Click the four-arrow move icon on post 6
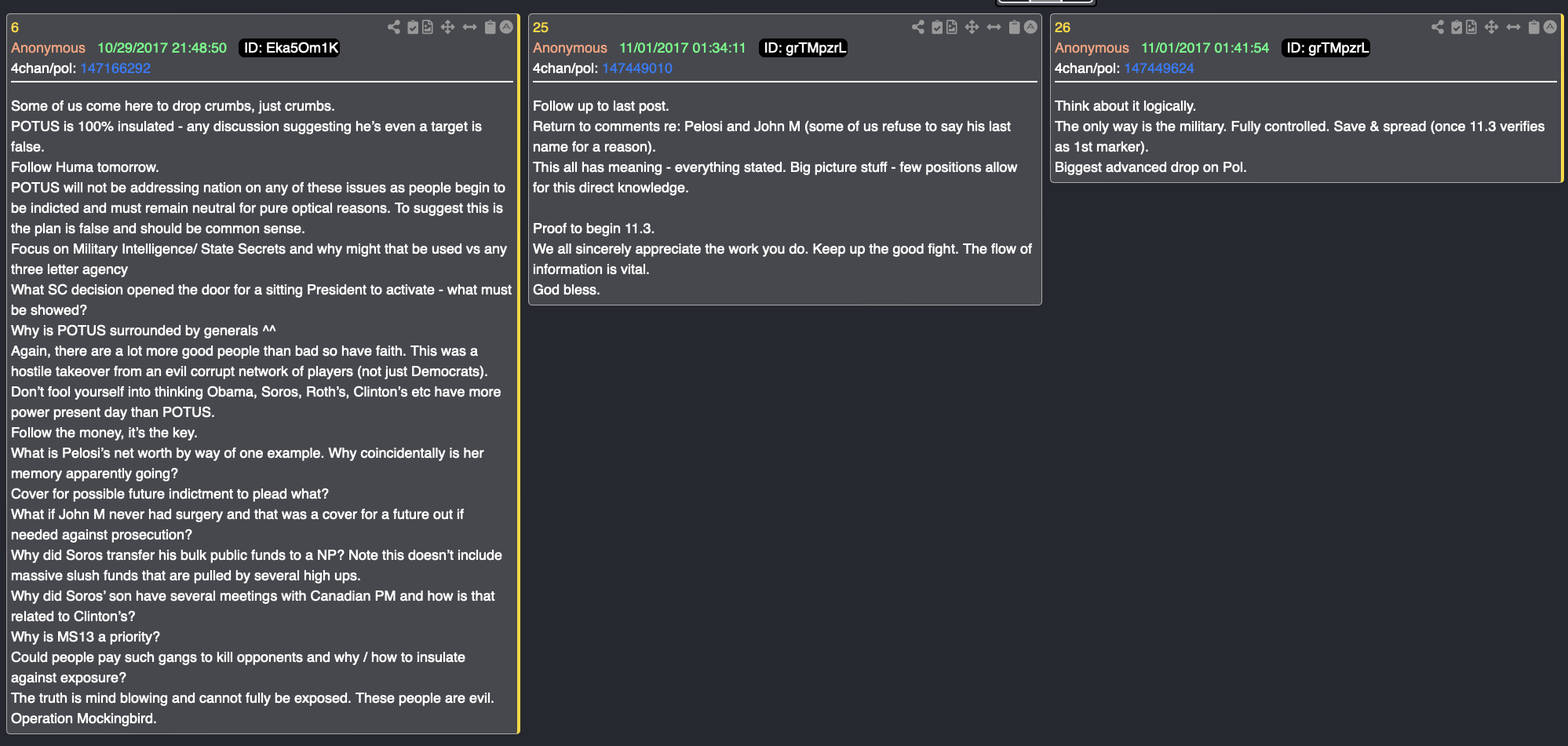 coord(448,27)
